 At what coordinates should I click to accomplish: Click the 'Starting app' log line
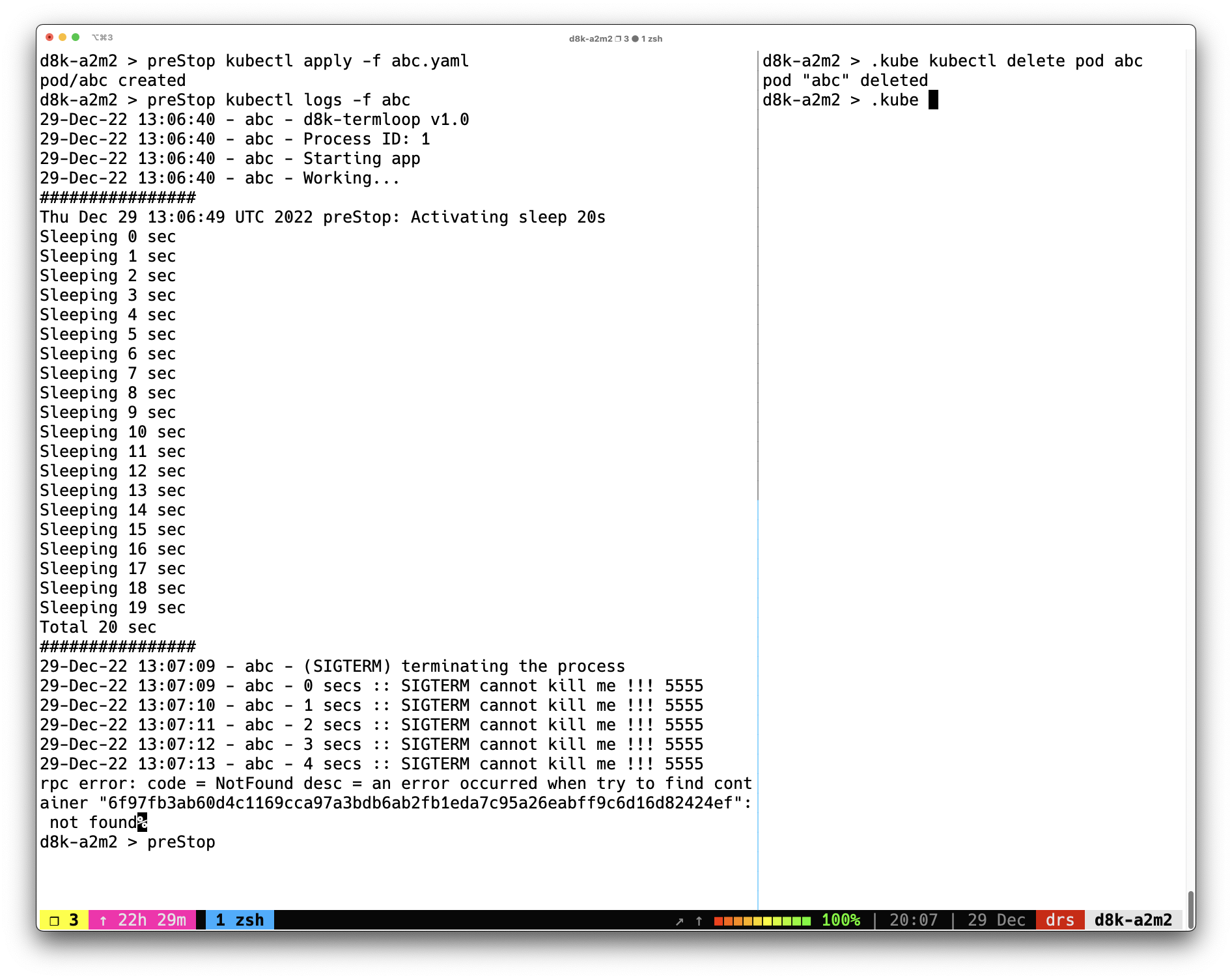pyautogui.click(x=230, y=158)
